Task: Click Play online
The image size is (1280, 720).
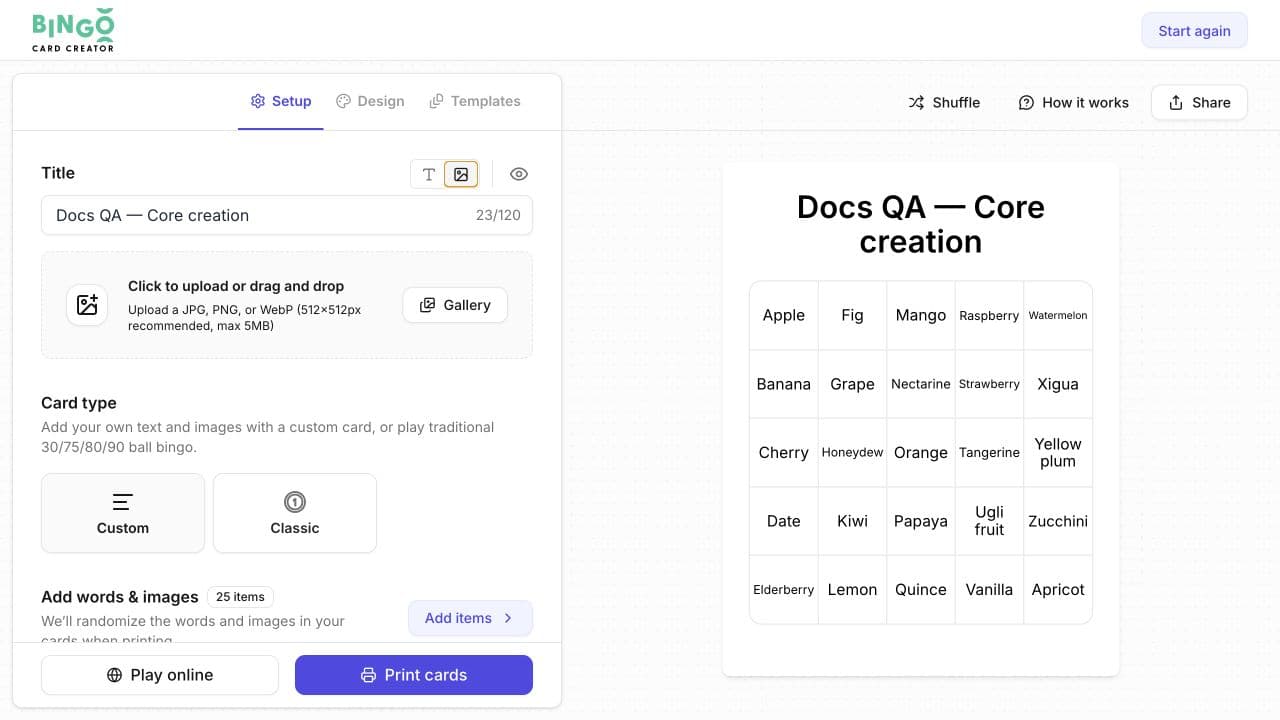Action: click(x=160, y=675)
